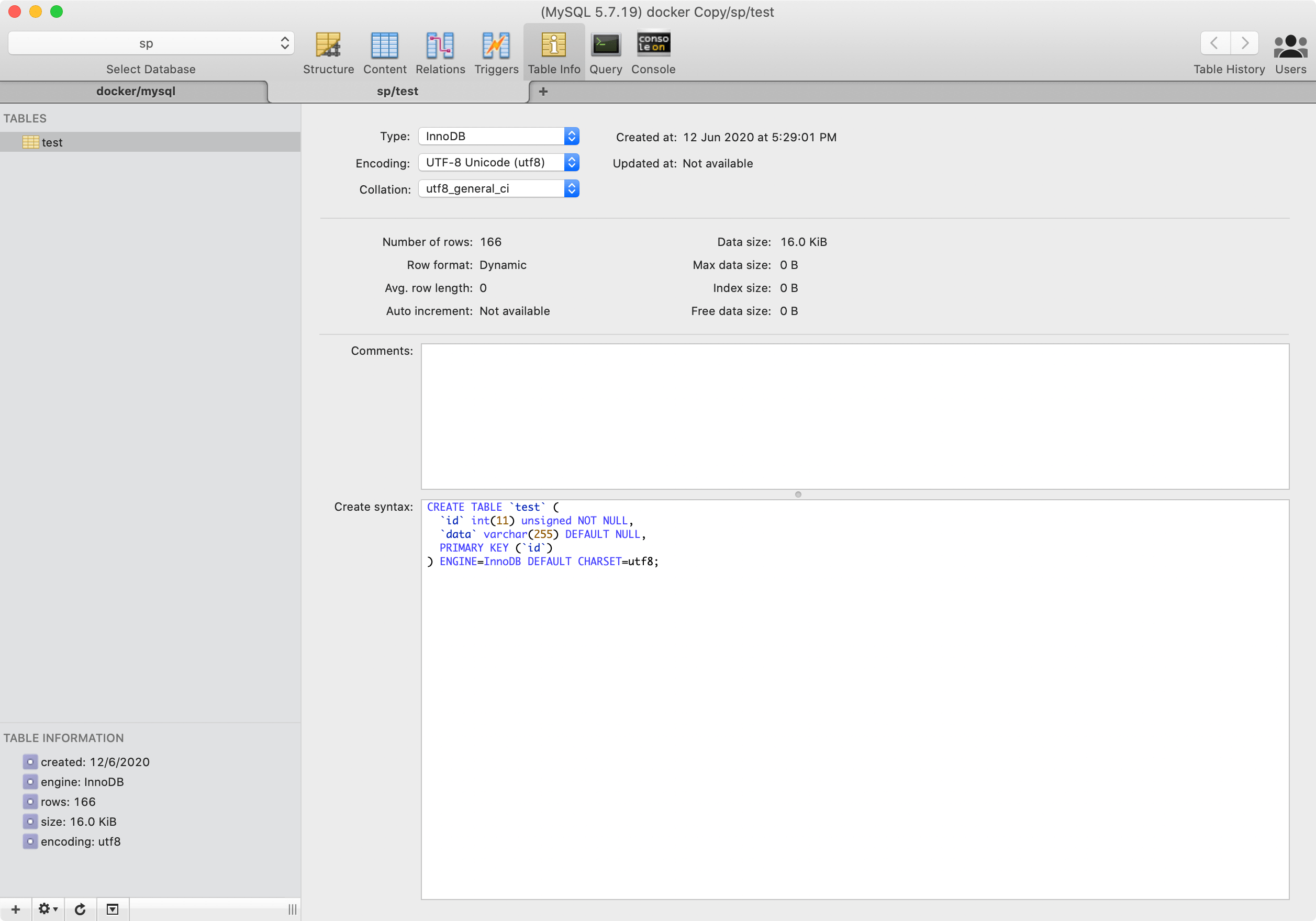Show the Triggers view
The height and width of the screenshot is (921, 1316).
point(496,53)
